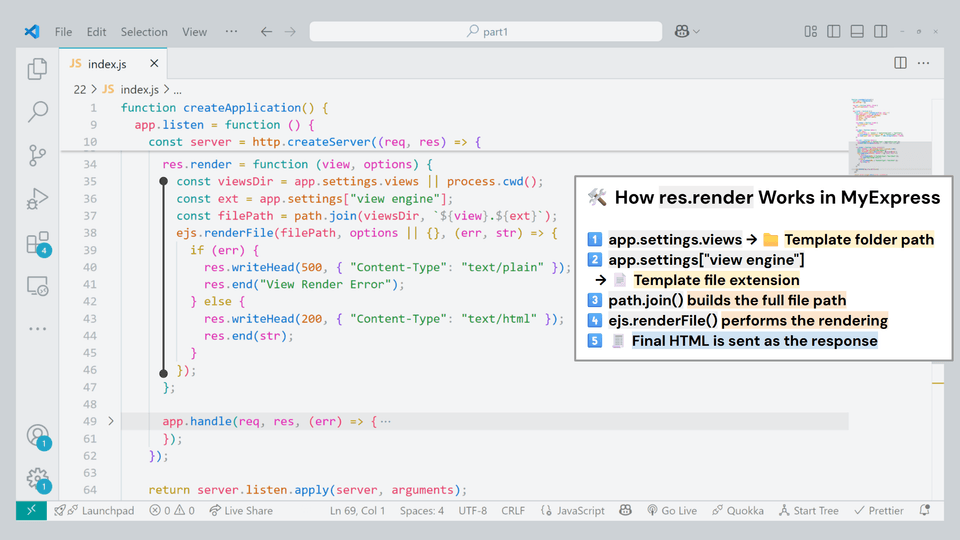Close the index.js tab
This screenshot has height=540, width=960.
[154, 63]
